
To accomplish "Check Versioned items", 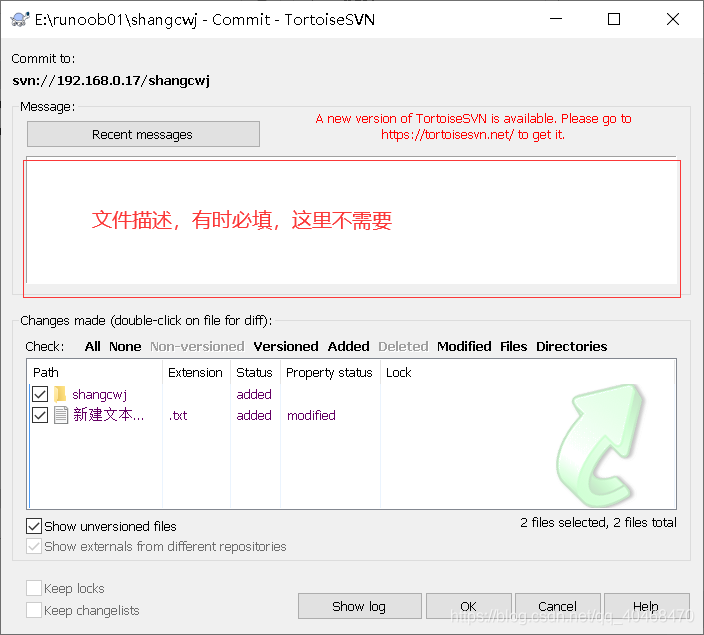I will [286, 346].
